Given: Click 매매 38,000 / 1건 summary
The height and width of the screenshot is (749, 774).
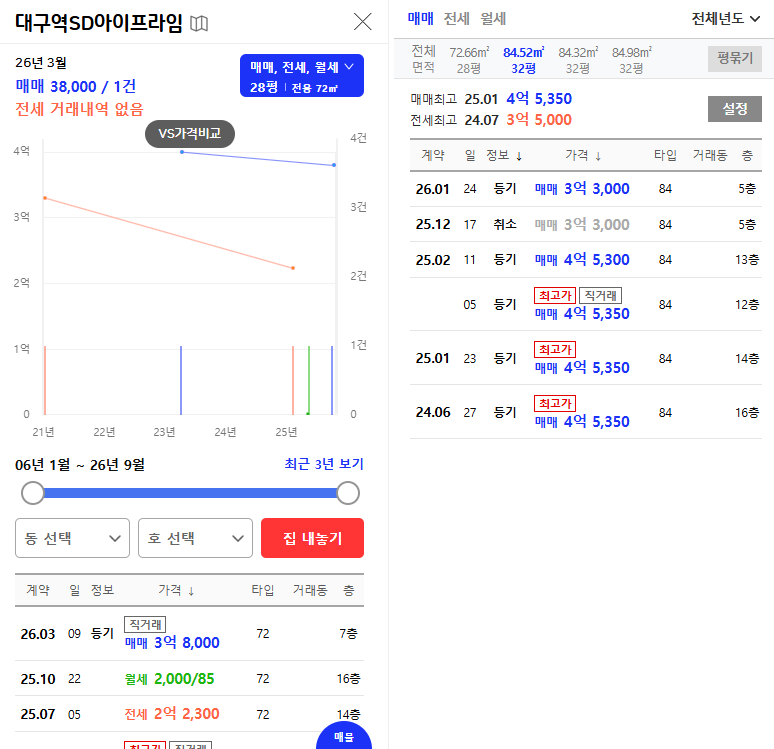Looking at the screenshot, I should click(x=76, y=86).
